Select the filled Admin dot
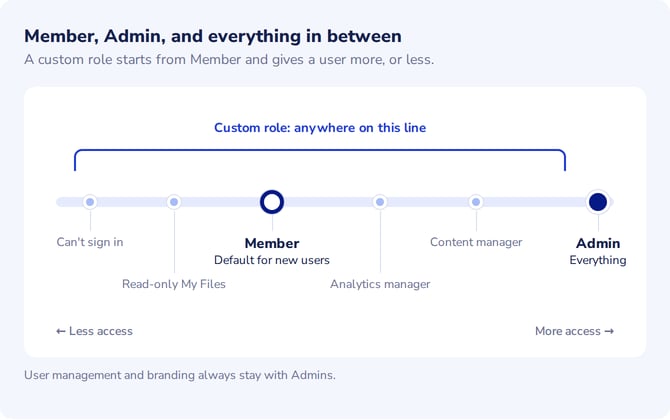The height and width of the screenshot is (420, 670). coord(598,202)
